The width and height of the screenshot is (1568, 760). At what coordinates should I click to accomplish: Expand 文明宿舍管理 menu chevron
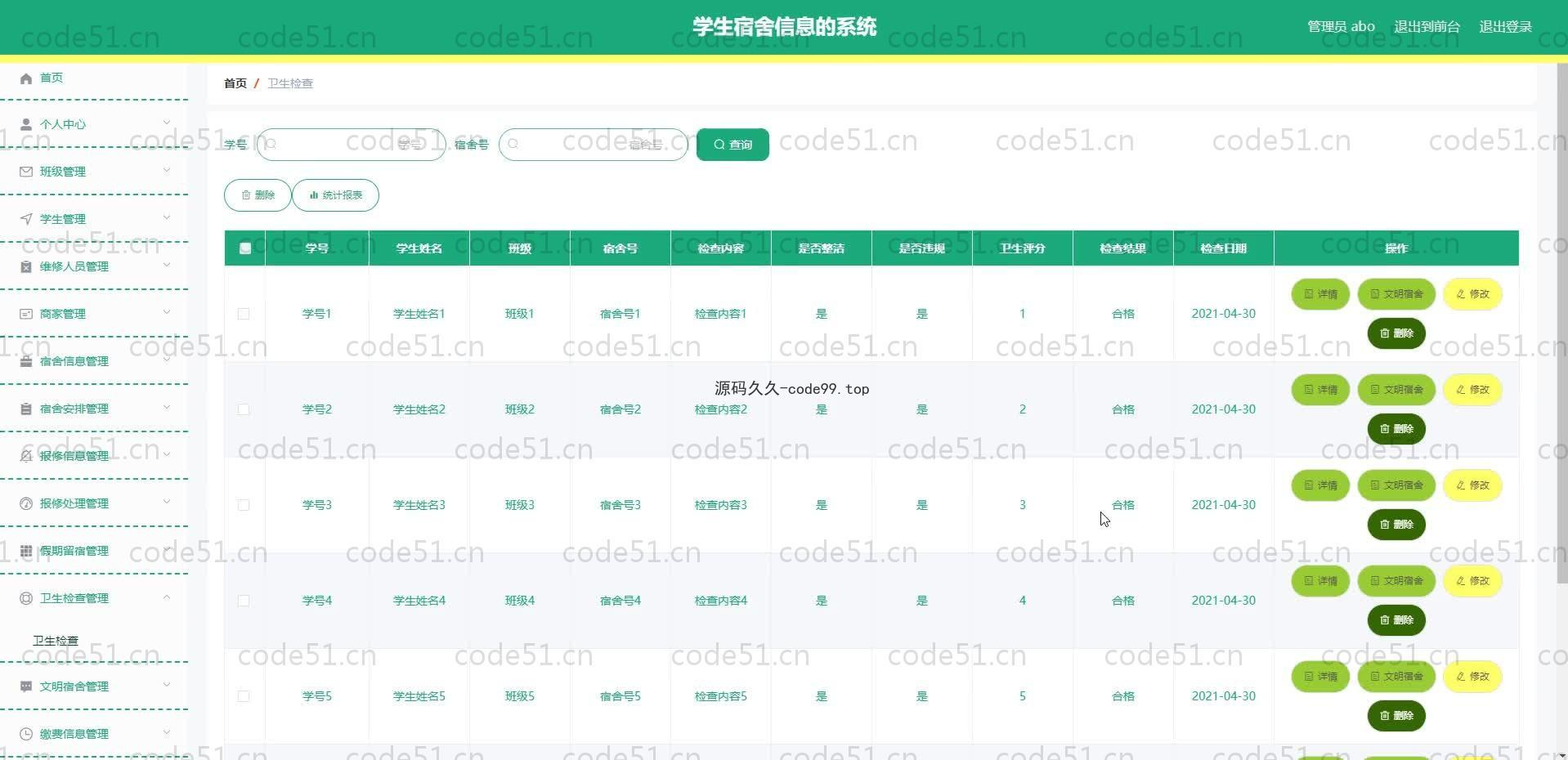point(167,686)
